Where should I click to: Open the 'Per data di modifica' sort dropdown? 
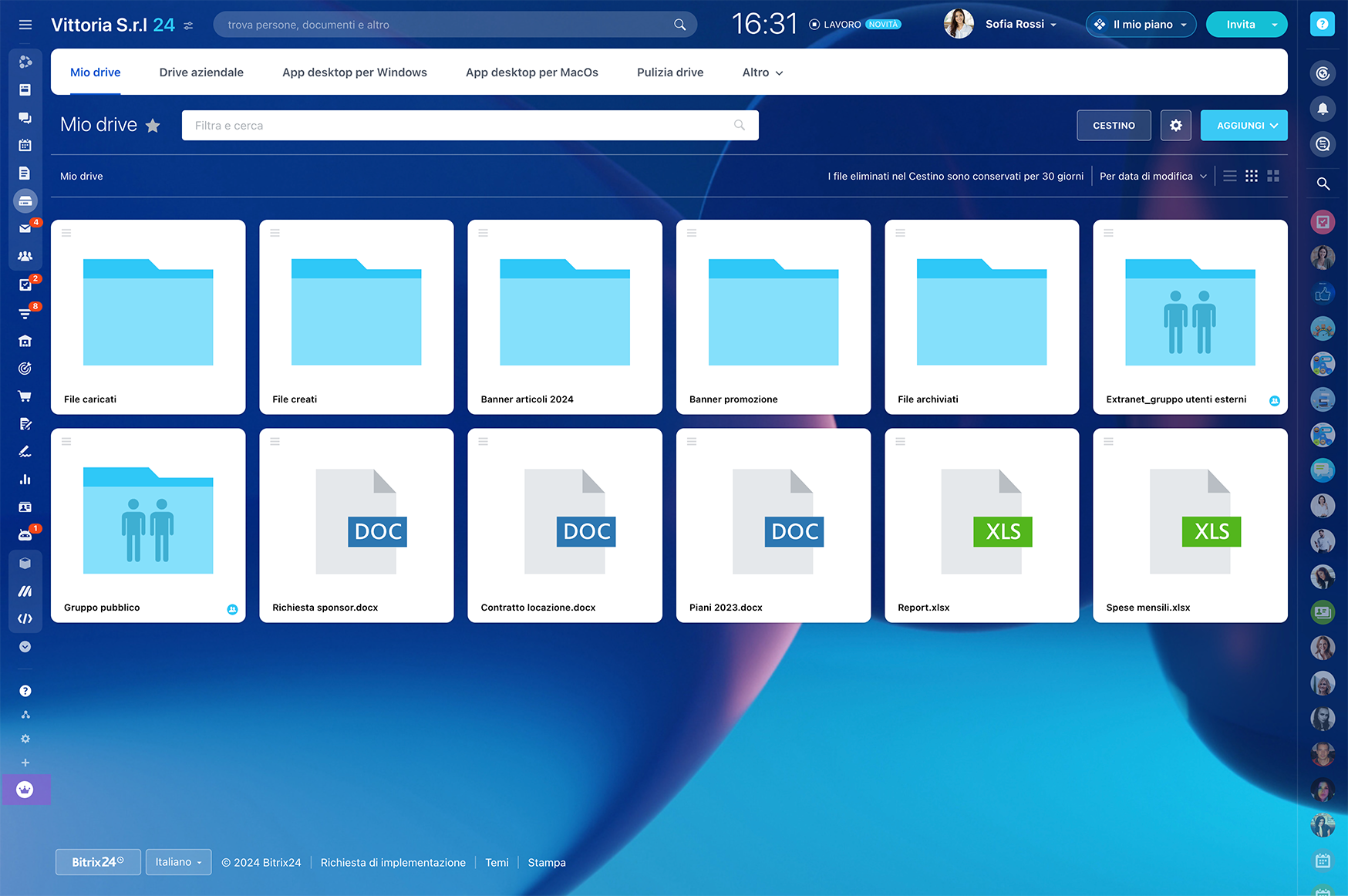[1152, 177]
